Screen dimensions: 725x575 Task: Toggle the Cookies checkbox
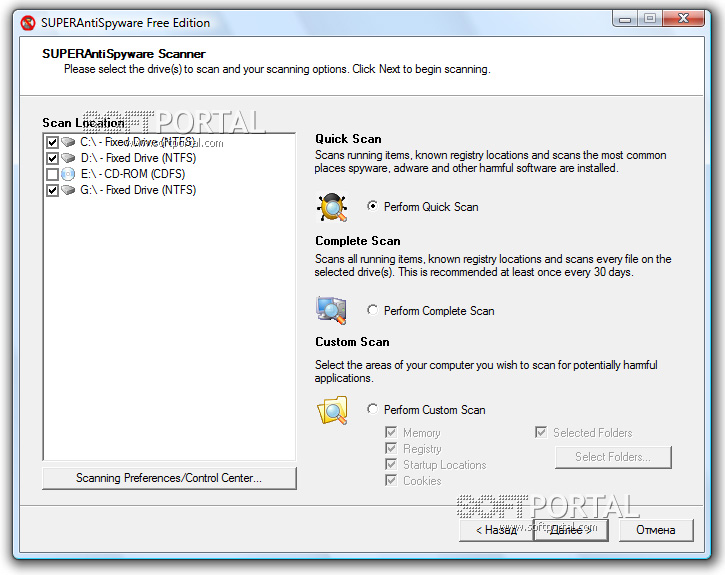[391, 480]
